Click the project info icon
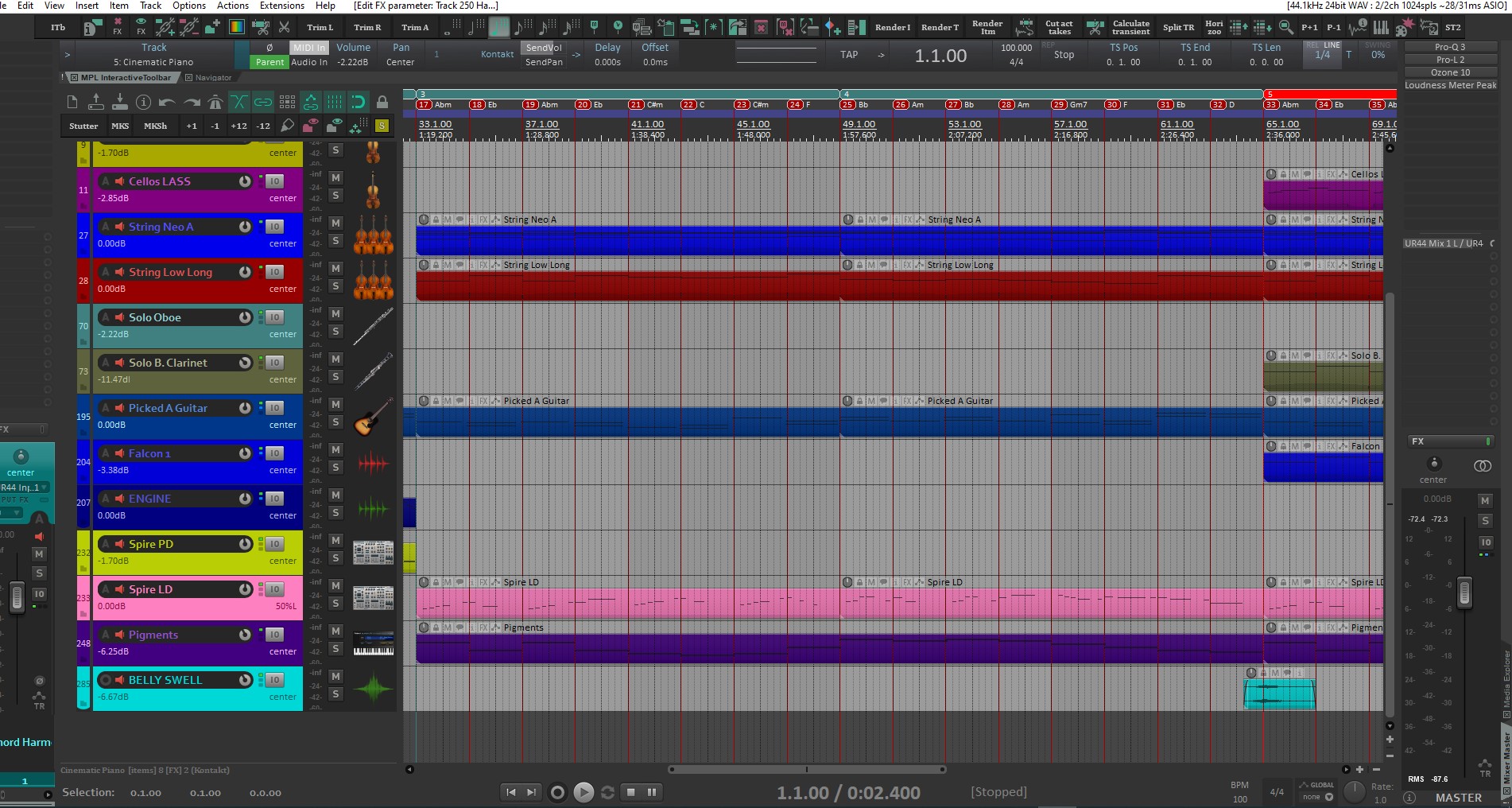The image size is (1512, 808). pyautogui.click(x=143, y=102)
